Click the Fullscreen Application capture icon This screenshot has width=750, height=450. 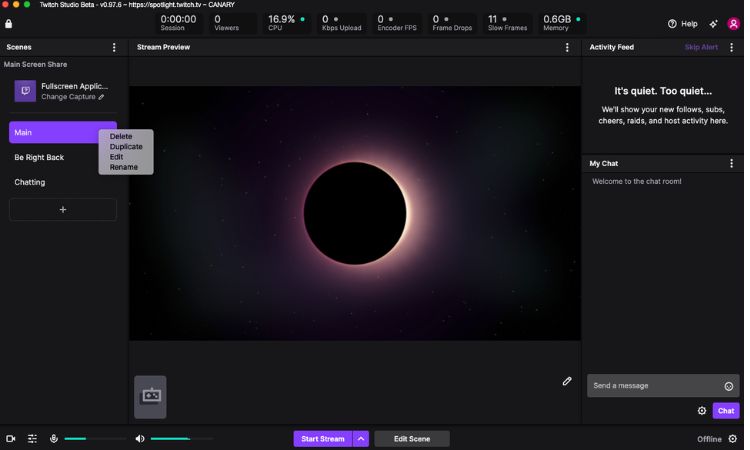click(x=25, y=91)
